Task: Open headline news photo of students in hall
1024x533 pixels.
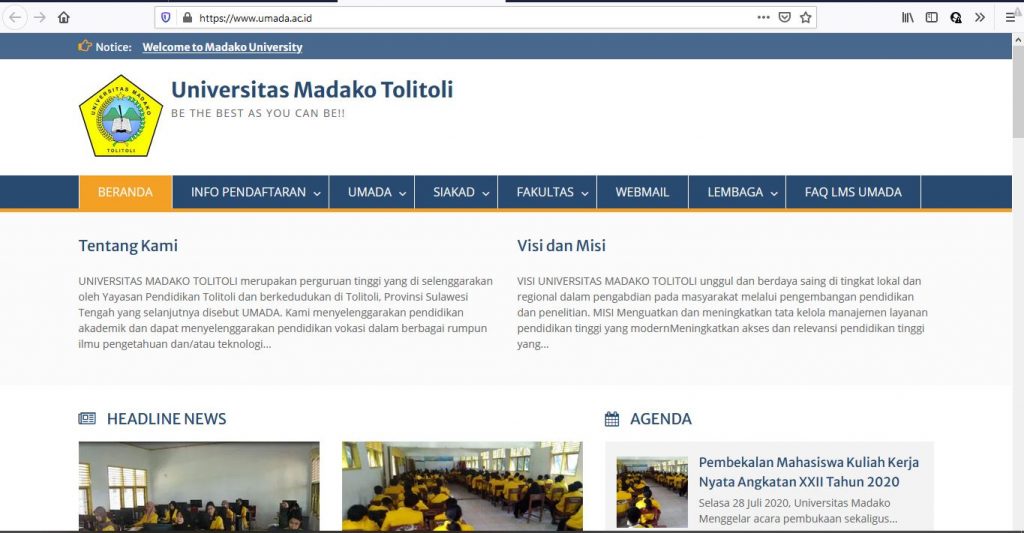Action: click(x=462, y=486)
